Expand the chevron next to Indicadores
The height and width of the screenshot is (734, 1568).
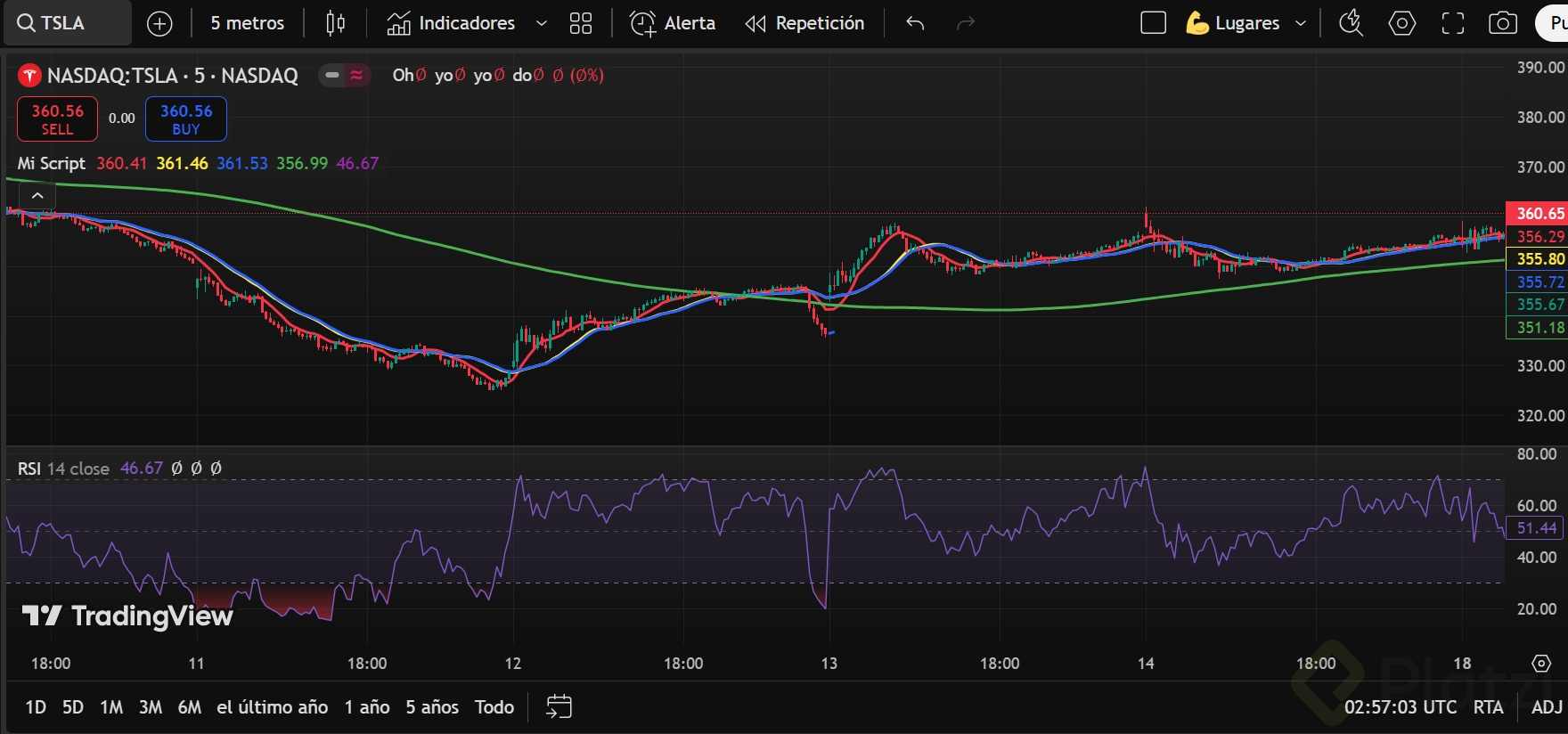tap(541, 23)
